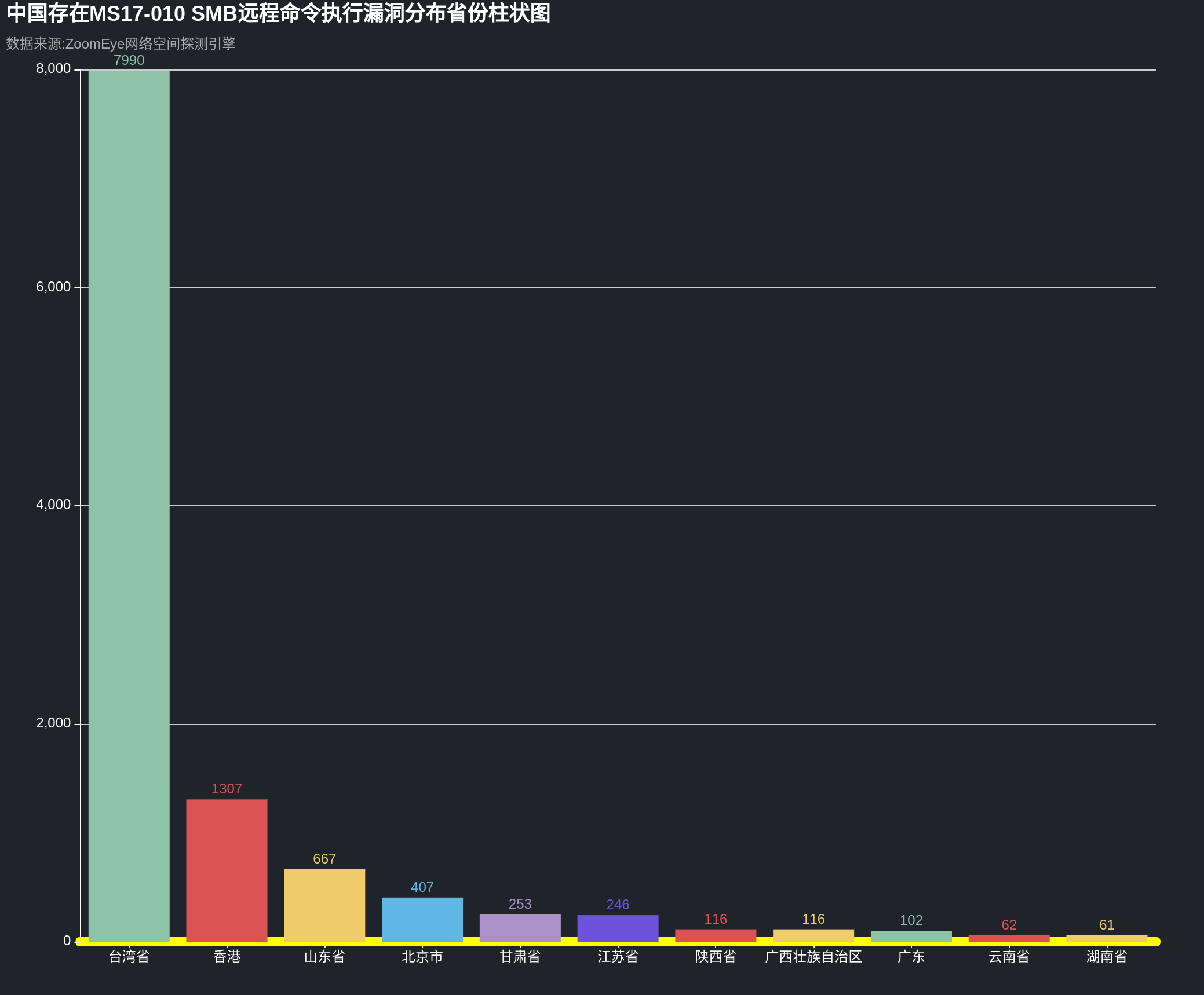The height and width of the screenshot is (995, 1204).
Task: Click the 香港 axis label
Action: click(227, 957)
